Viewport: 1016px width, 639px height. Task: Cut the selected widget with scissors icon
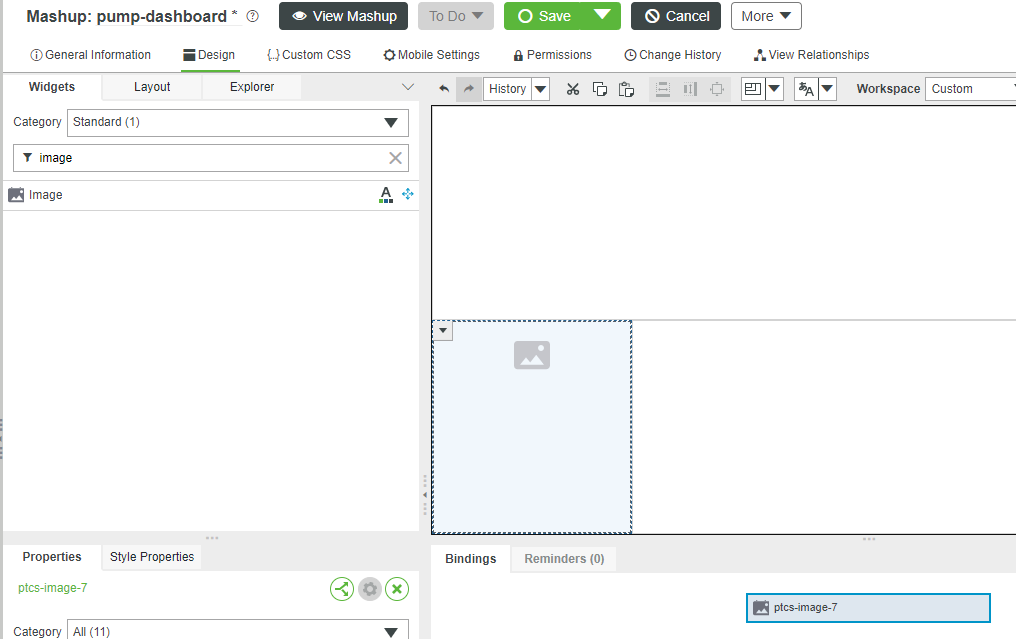tap(572, 88)
